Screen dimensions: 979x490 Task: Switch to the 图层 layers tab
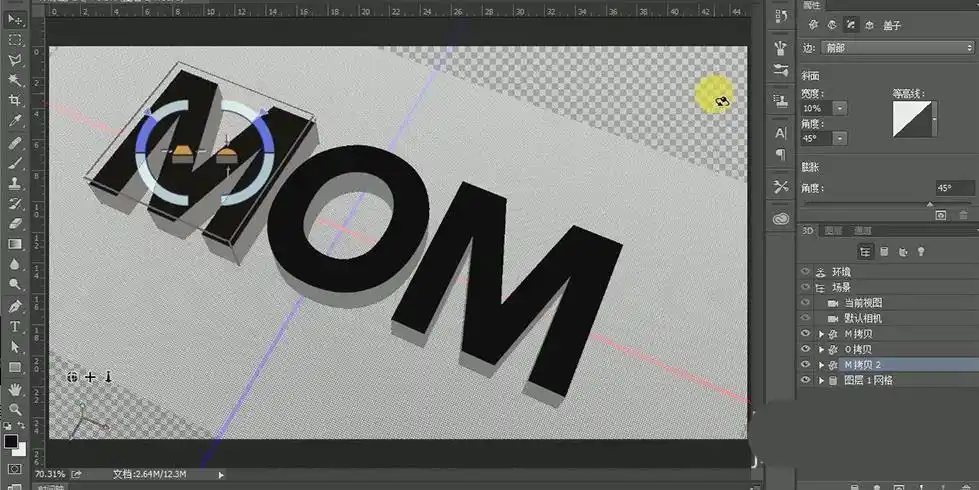pos(832,231)
